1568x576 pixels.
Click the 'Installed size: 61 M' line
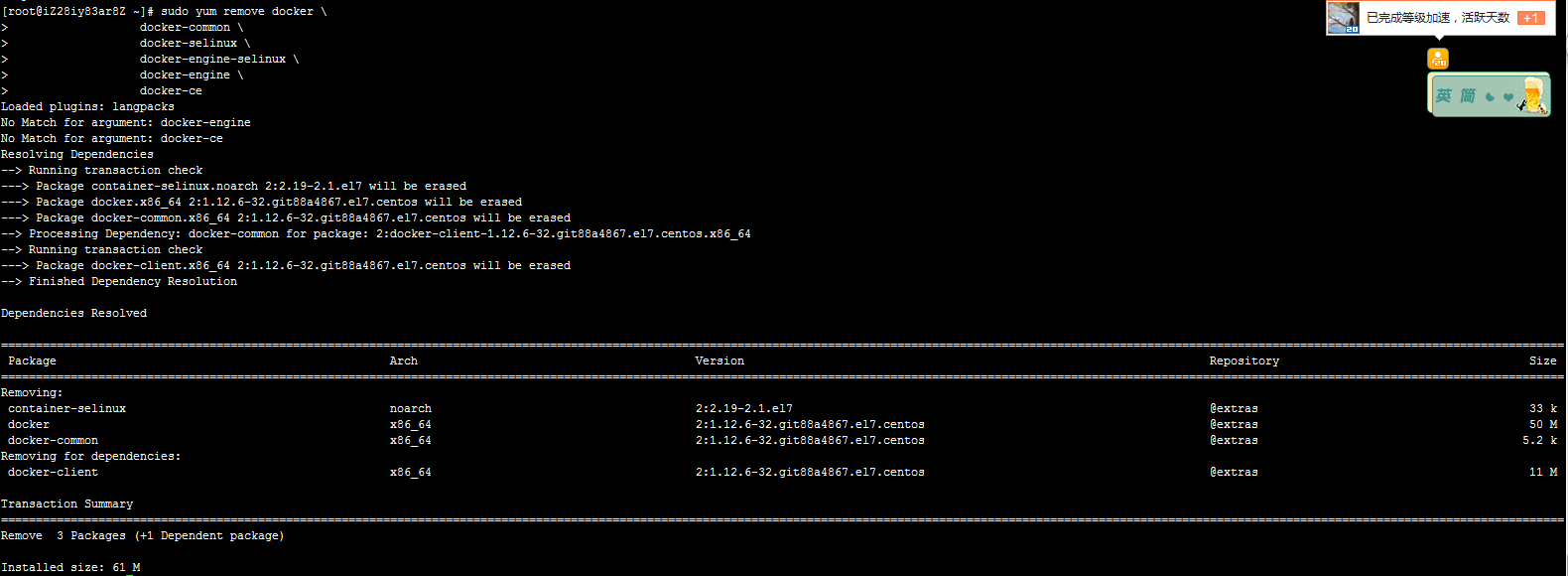[70, 567]
